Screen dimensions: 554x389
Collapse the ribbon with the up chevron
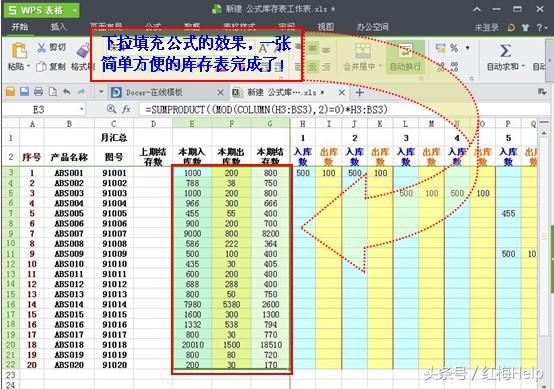click(477, 9)
